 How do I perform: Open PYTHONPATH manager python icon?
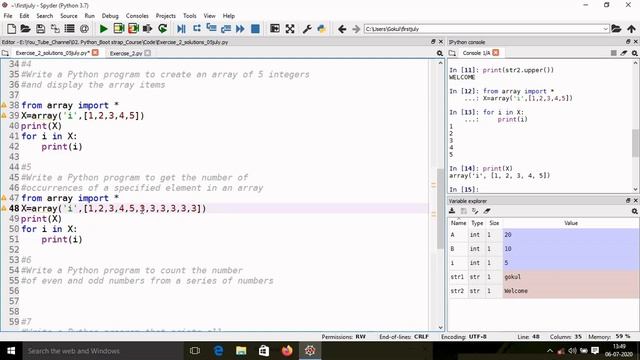[322, 29]
